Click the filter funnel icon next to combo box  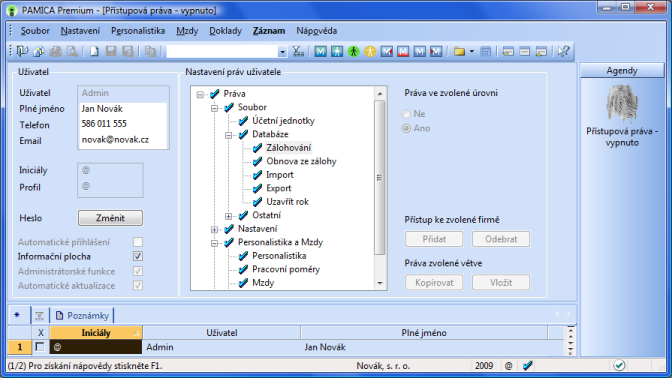pyautogui.click(x=298, y=51)
